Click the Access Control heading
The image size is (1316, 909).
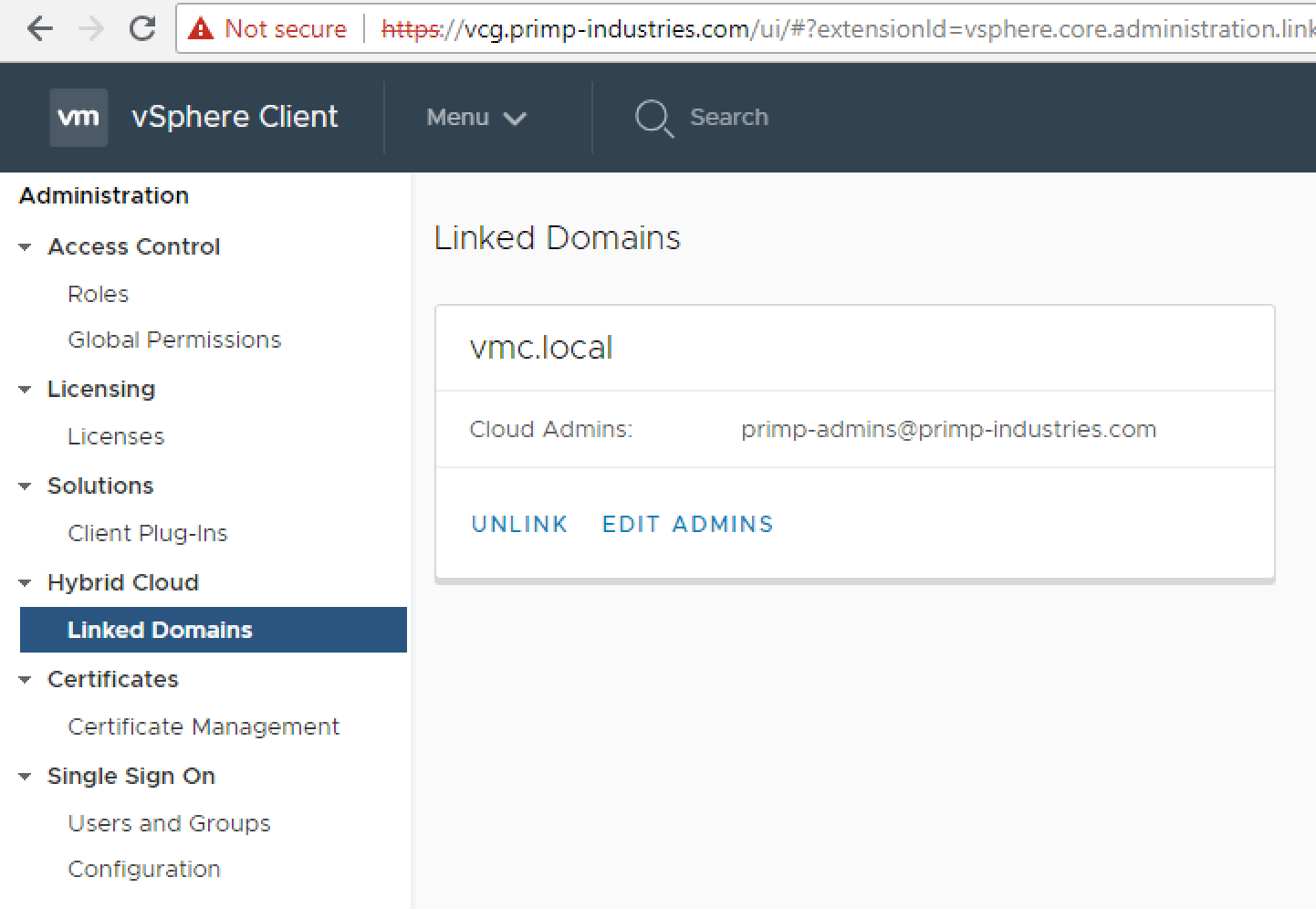(x=134, y=246)
